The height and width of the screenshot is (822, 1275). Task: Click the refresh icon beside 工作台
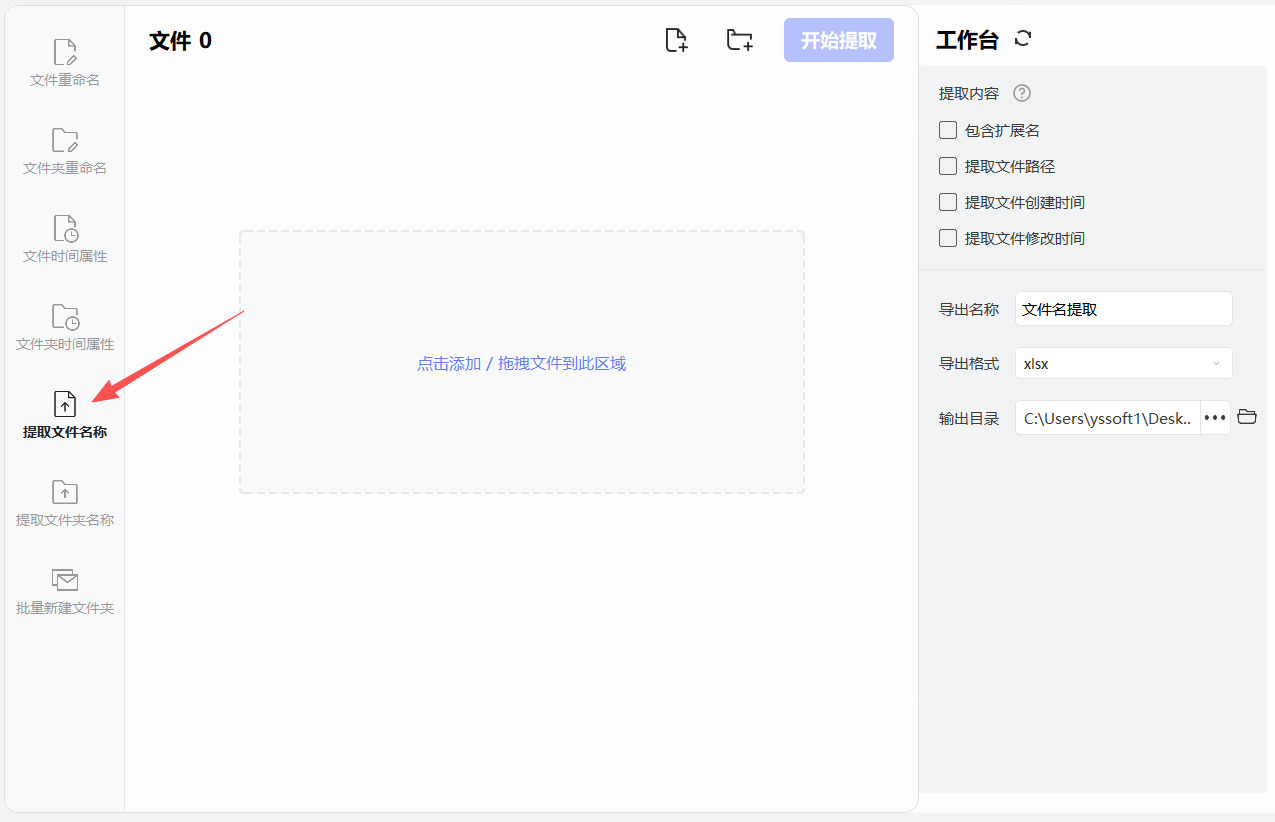(1023, 39)
